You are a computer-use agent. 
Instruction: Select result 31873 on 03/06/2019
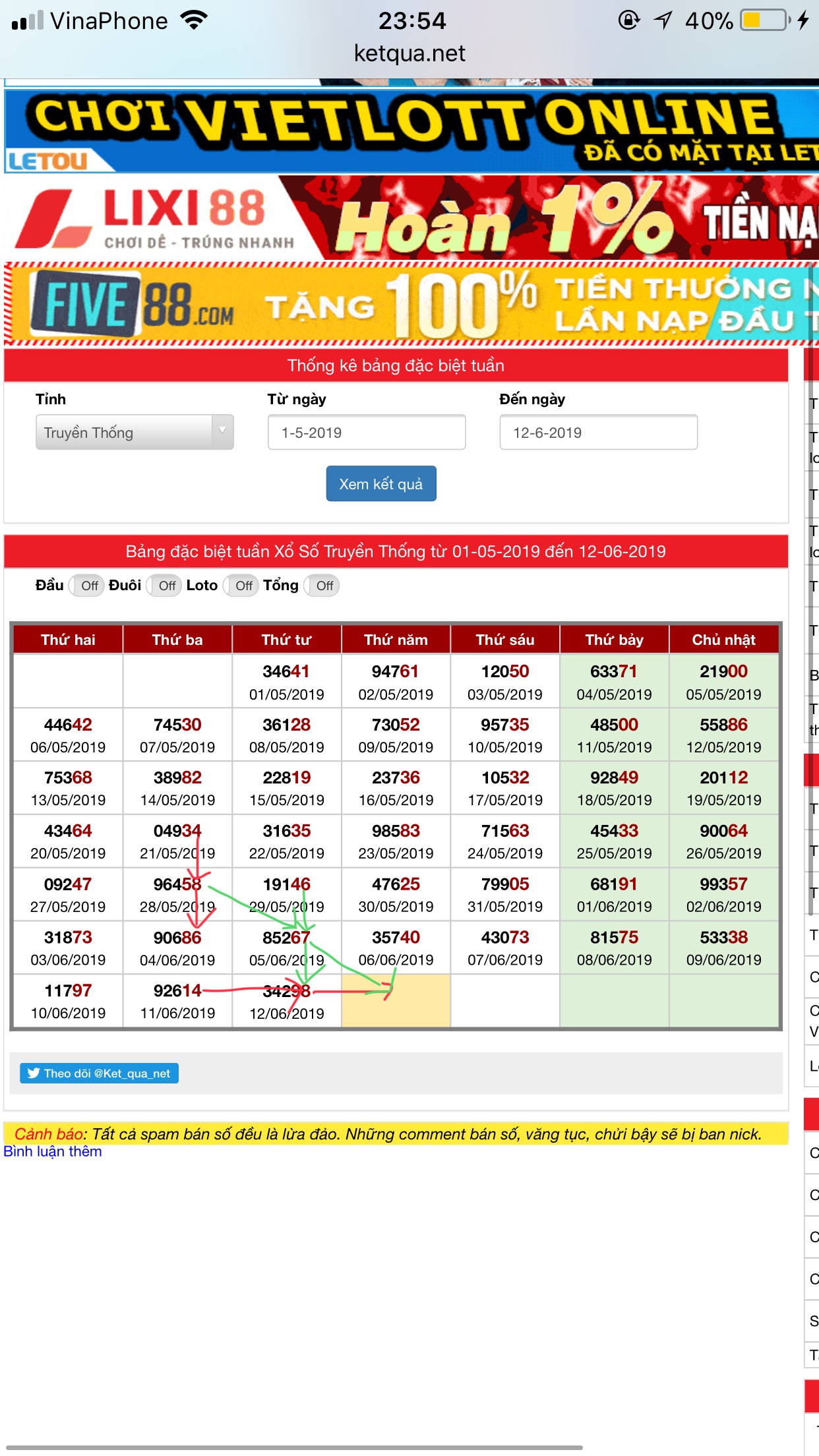68,948
